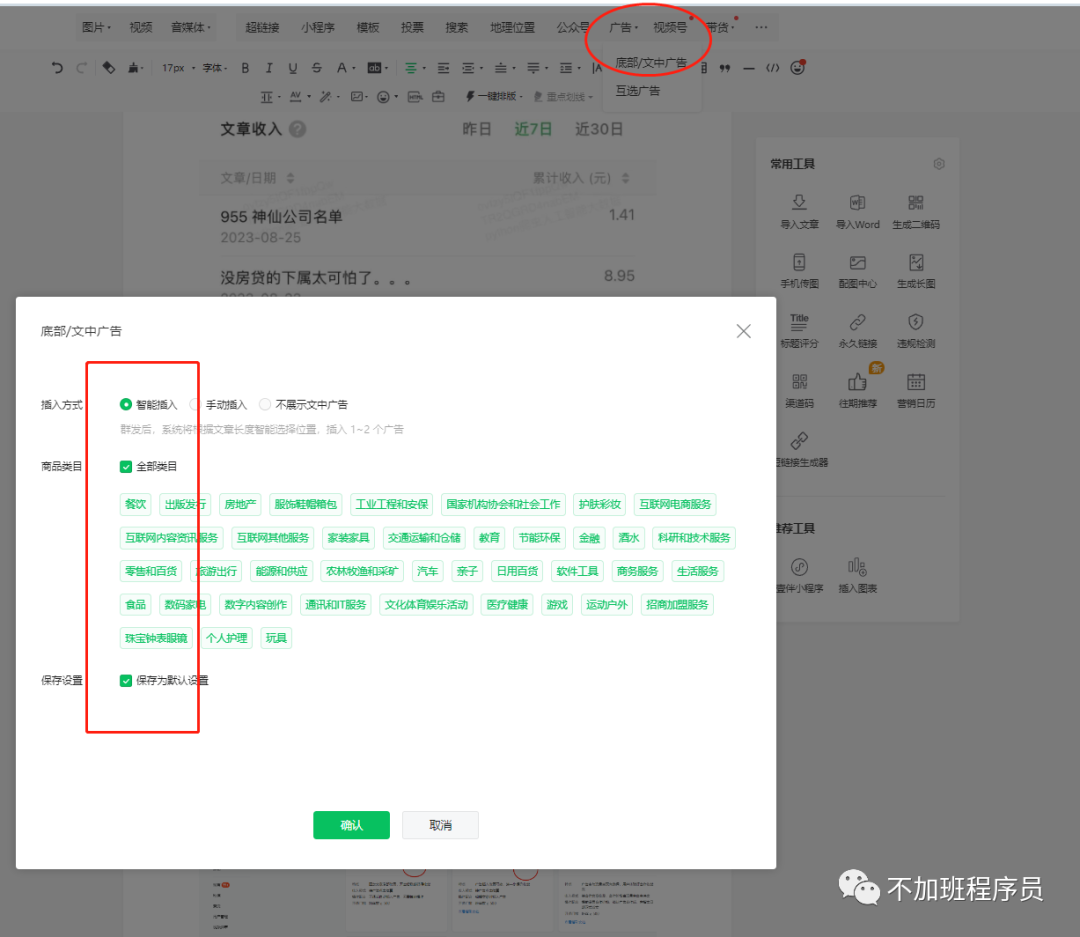Click 小程序 in the insert menu
Screen dimensions: 1080x937
(x=318, y=28)
